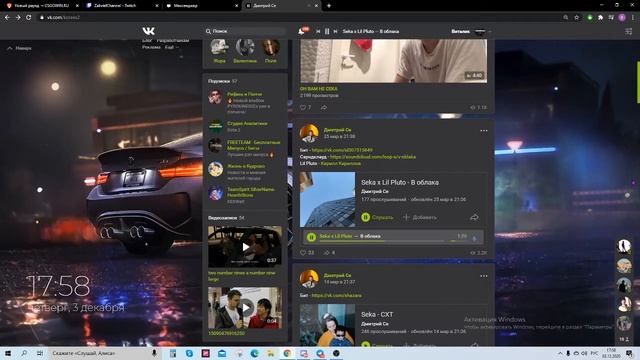Image resolution: width=640 pixels, height=360 pixels.
Task: Open Дмитрий Се author name on 23 мар post
Action: pyautogui.click(x=337, y=130)
